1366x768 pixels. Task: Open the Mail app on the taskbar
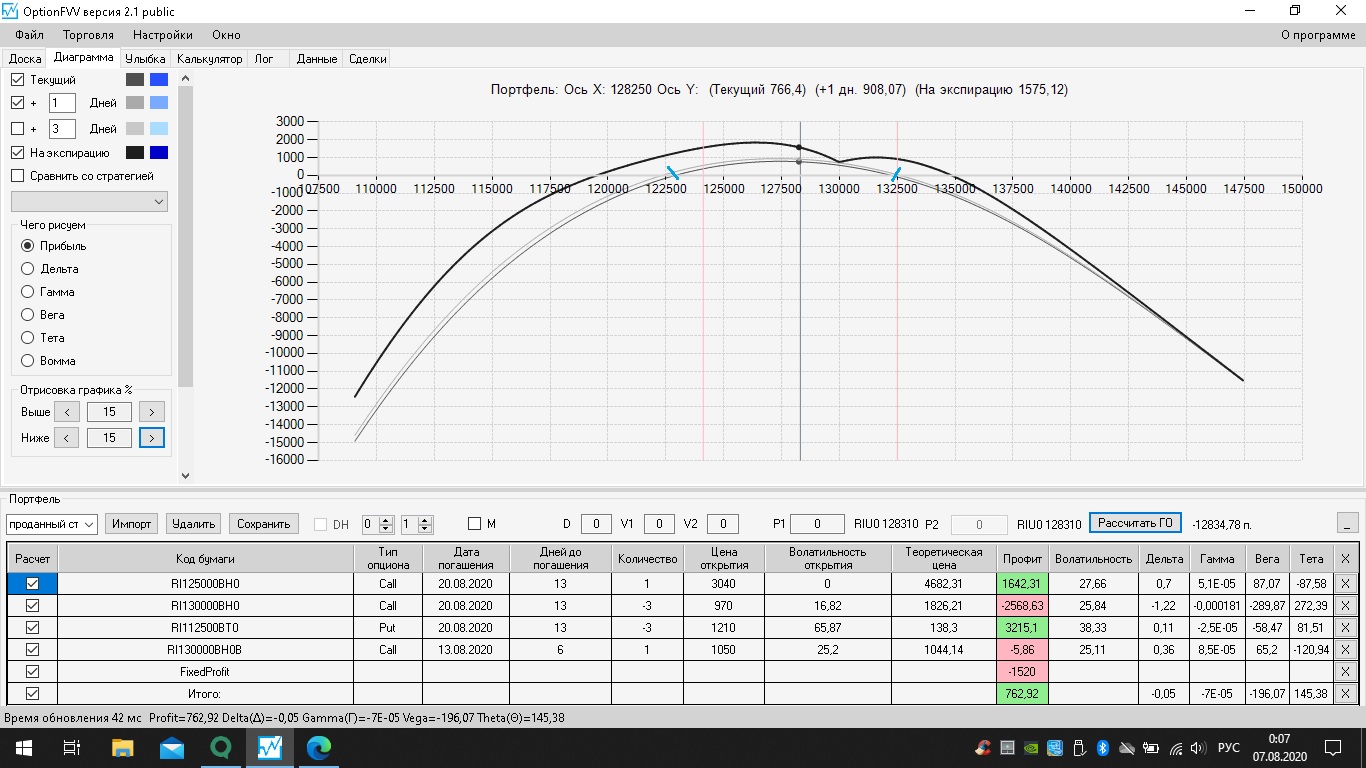[x=171, y=747]
